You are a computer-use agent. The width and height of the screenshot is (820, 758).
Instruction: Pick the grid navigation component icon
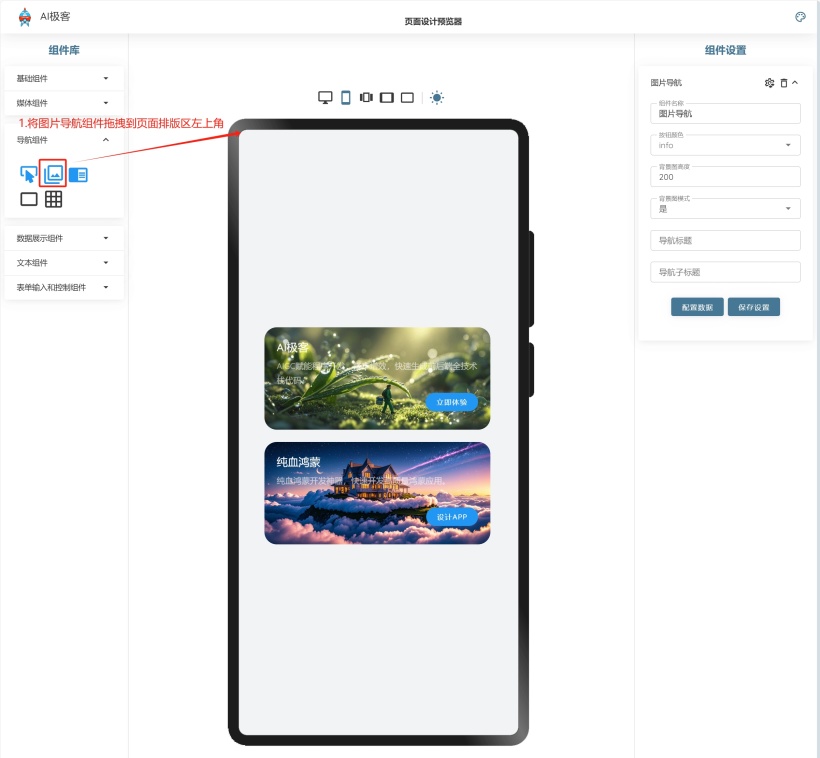[54, 199]
